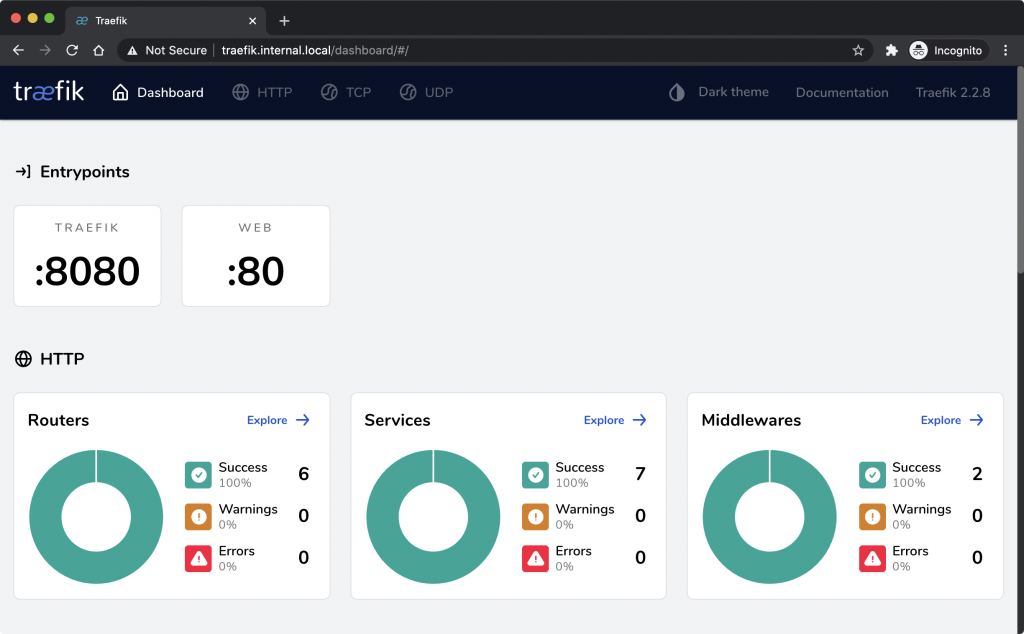
Task: Click the Routers Success checkmark icon
Action: coord(198,475)
